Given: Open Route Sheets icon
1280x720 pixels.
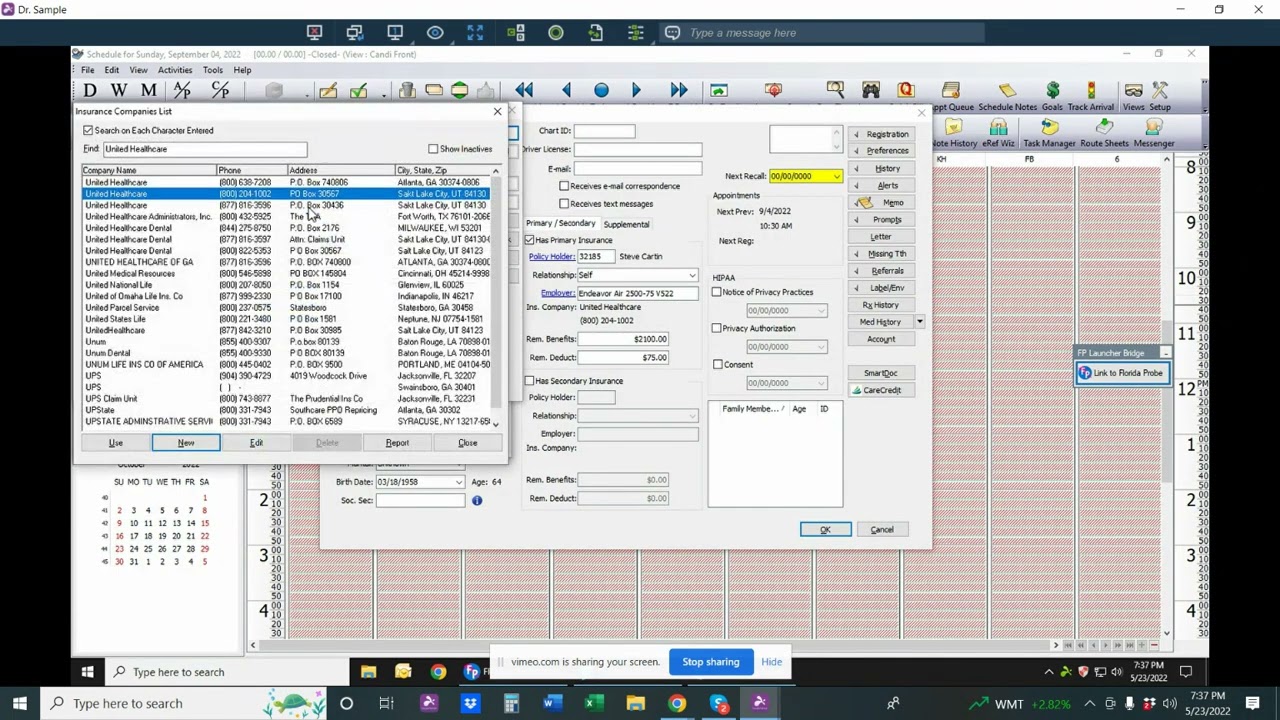Looking at the screenshot, I should [x=1104, y=134].
